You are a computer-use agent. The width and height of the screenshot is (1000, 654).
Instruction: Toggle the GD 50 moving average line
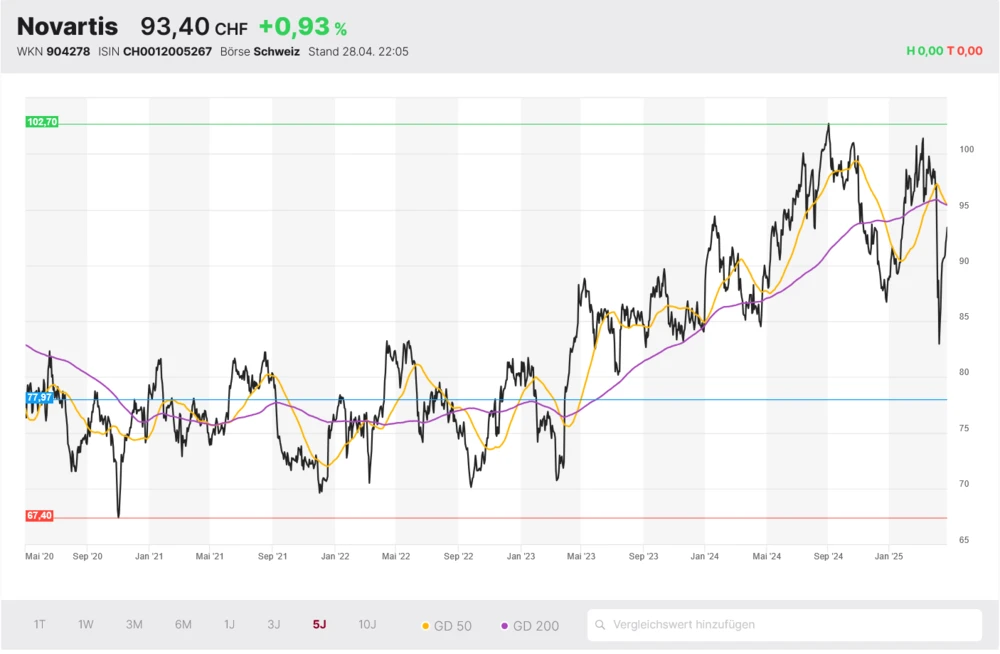(447, 626)
